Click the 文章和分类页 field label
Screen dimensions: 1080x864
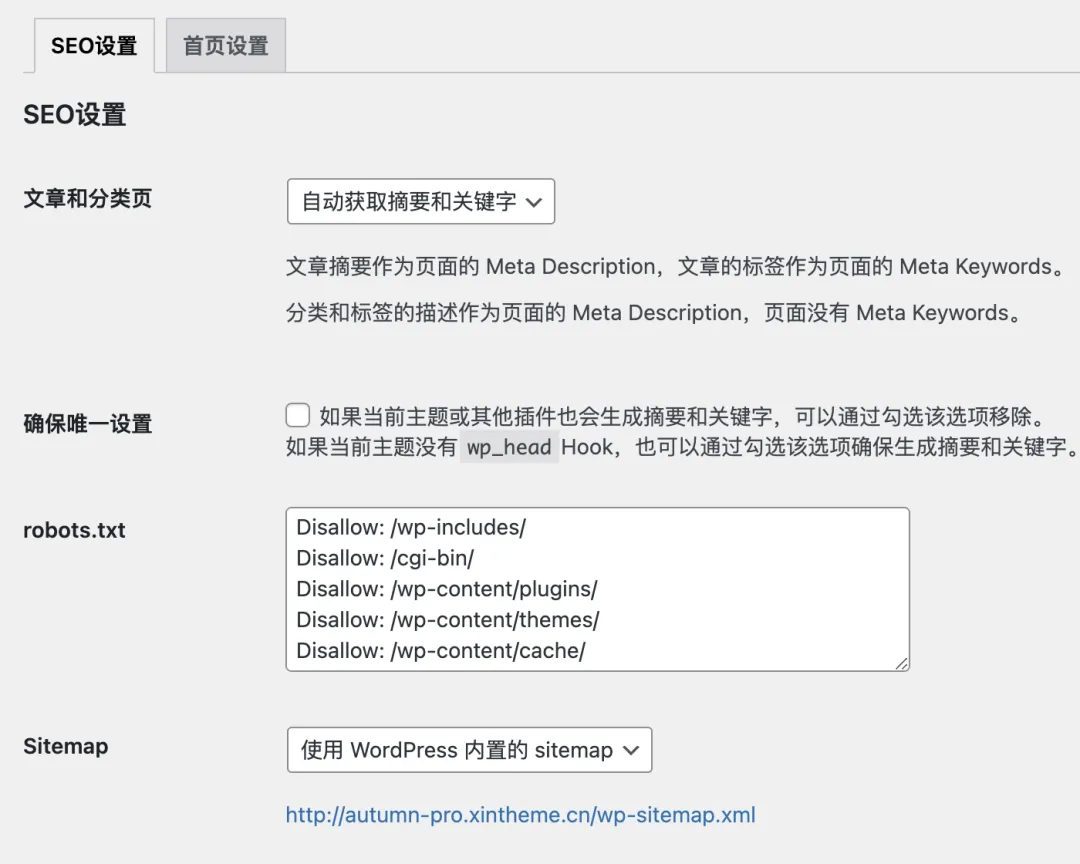click(x=87, y=198)
